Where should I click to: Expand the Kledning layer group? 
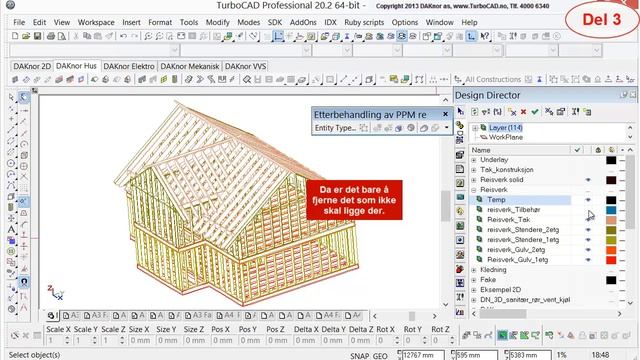(474, 270)
